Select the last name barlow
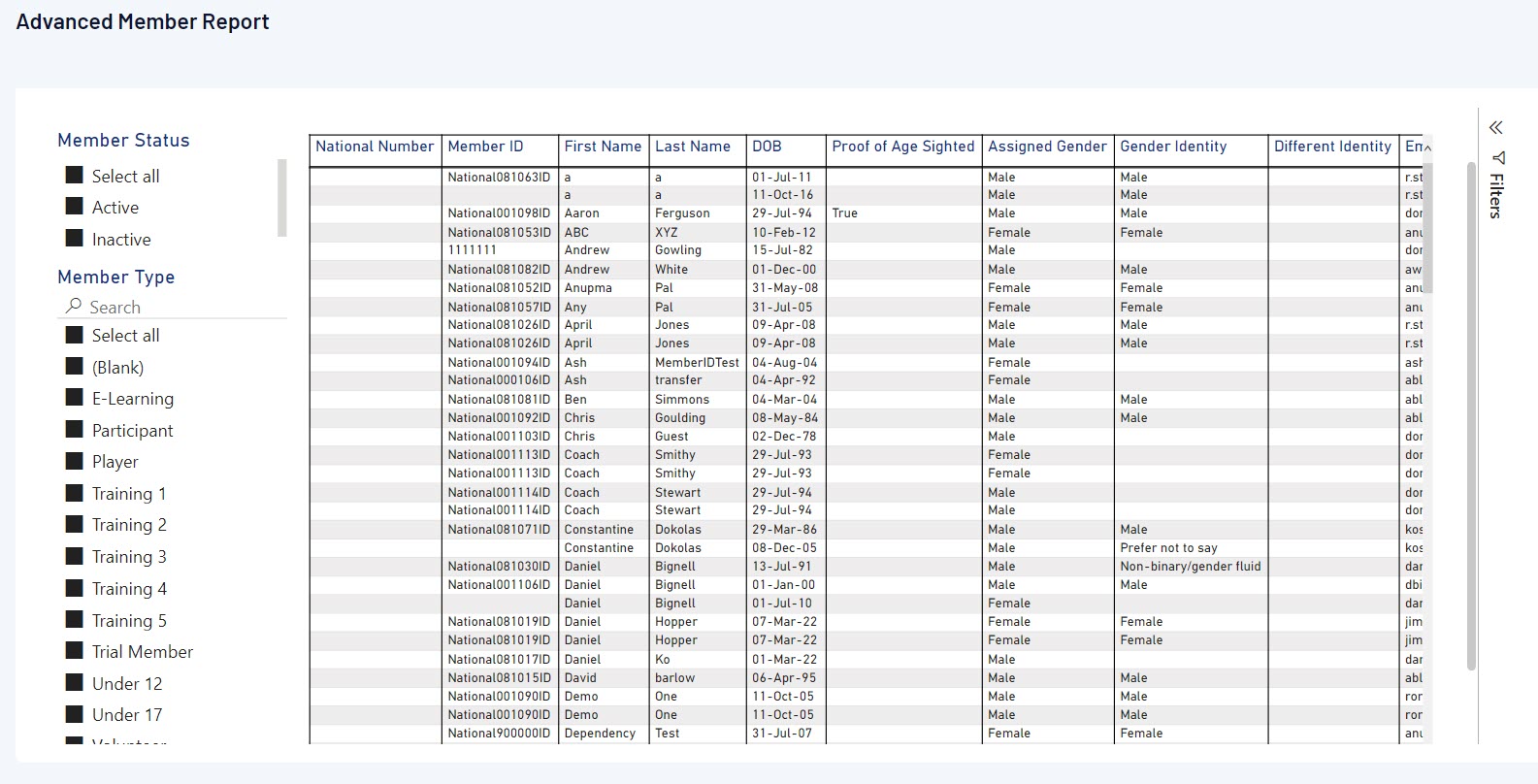 pyautogui.click(x=674, y=678)
